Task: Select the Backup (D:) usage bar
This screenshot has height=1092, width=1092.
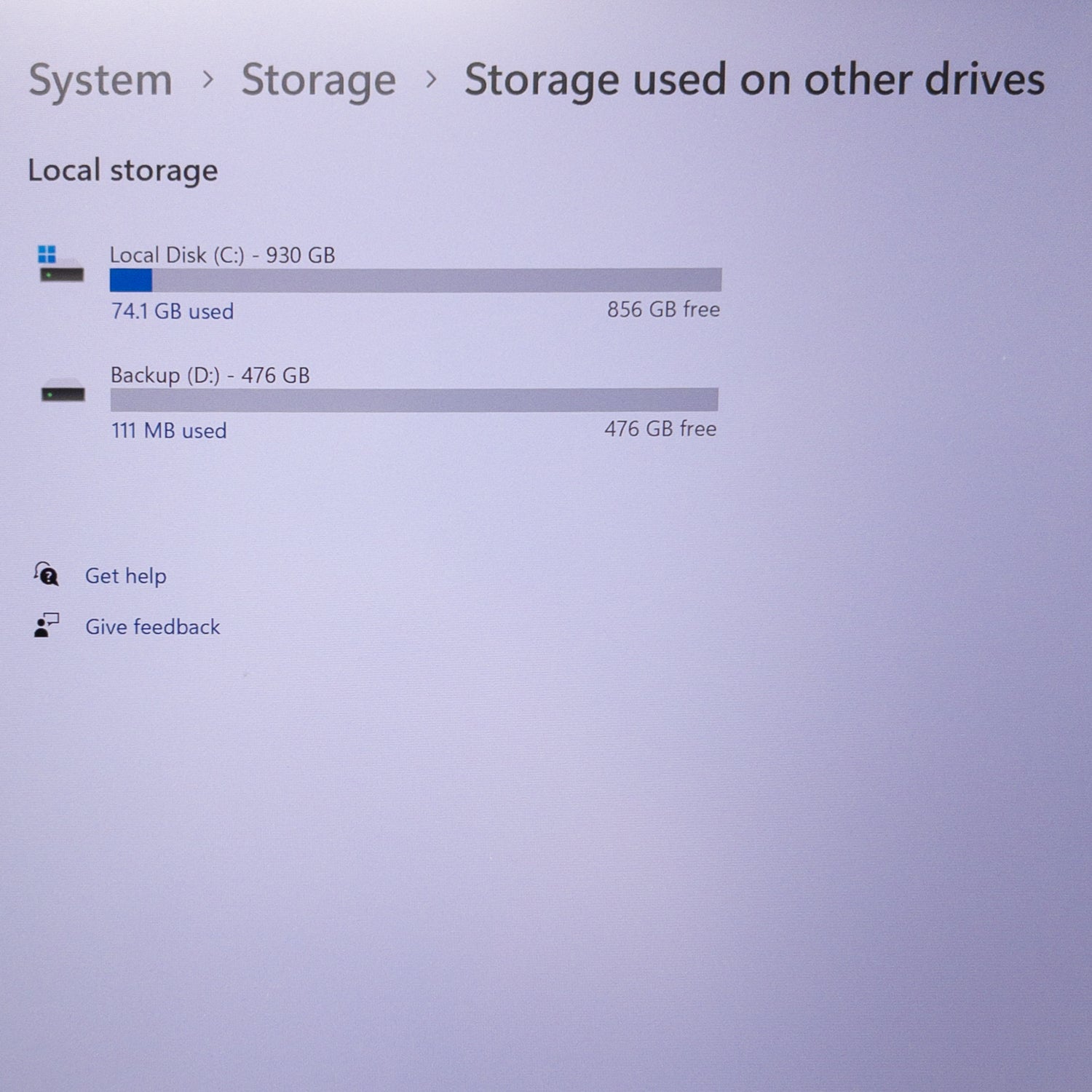Action: click(x=414, y=400)
